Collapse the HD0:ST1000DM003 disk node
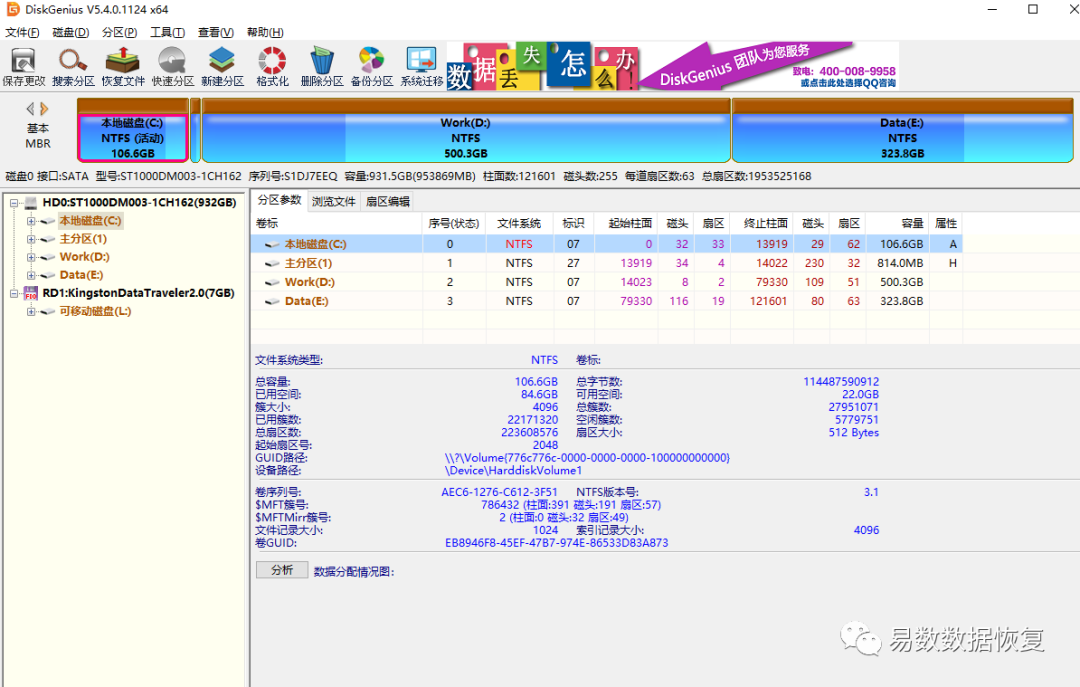The height and width of the screenshot is (687, 1080). [13, 203]
